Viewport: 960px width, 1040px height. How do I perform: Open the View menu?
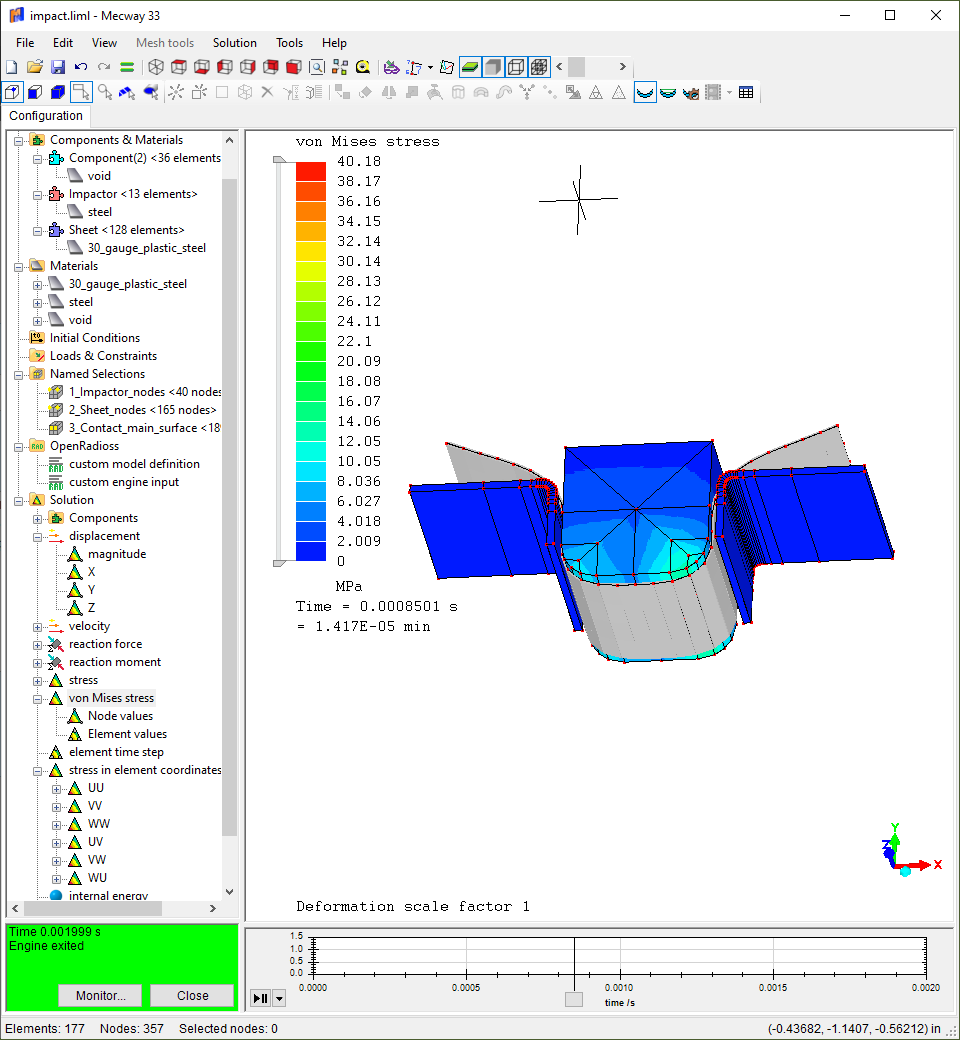(104, 42)
